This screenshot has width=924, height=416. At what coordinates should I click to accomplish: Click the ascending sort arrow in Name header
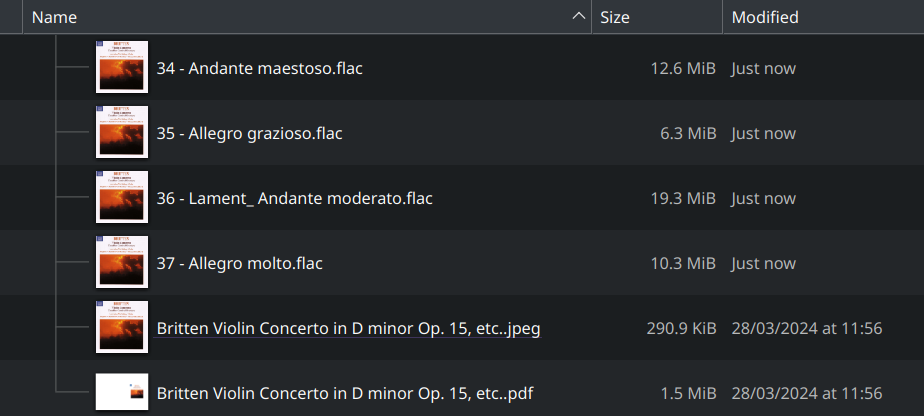[578, 17]
